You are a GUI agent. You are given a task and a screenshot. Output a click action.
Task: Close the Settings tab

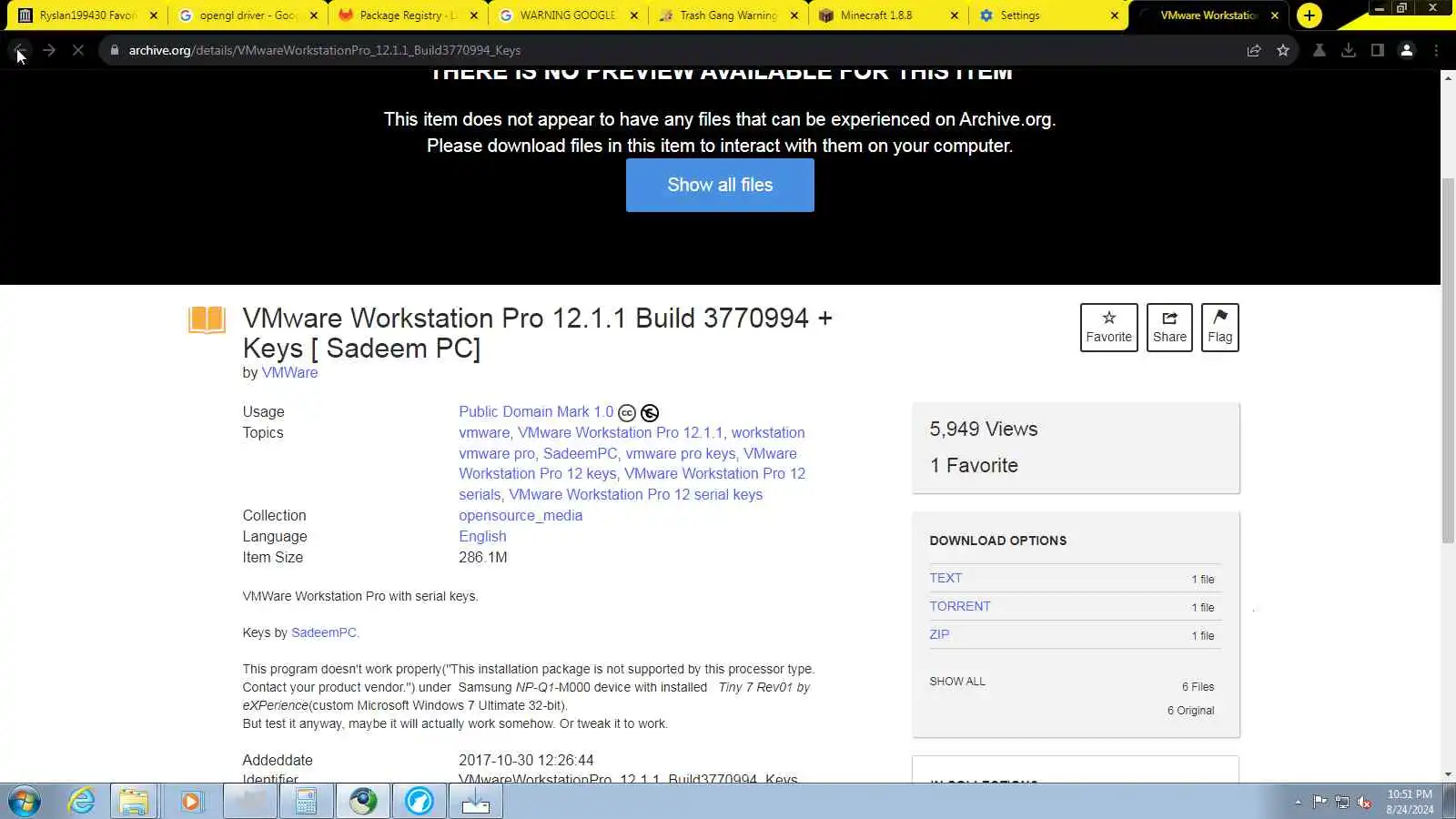click(1115, 15)
